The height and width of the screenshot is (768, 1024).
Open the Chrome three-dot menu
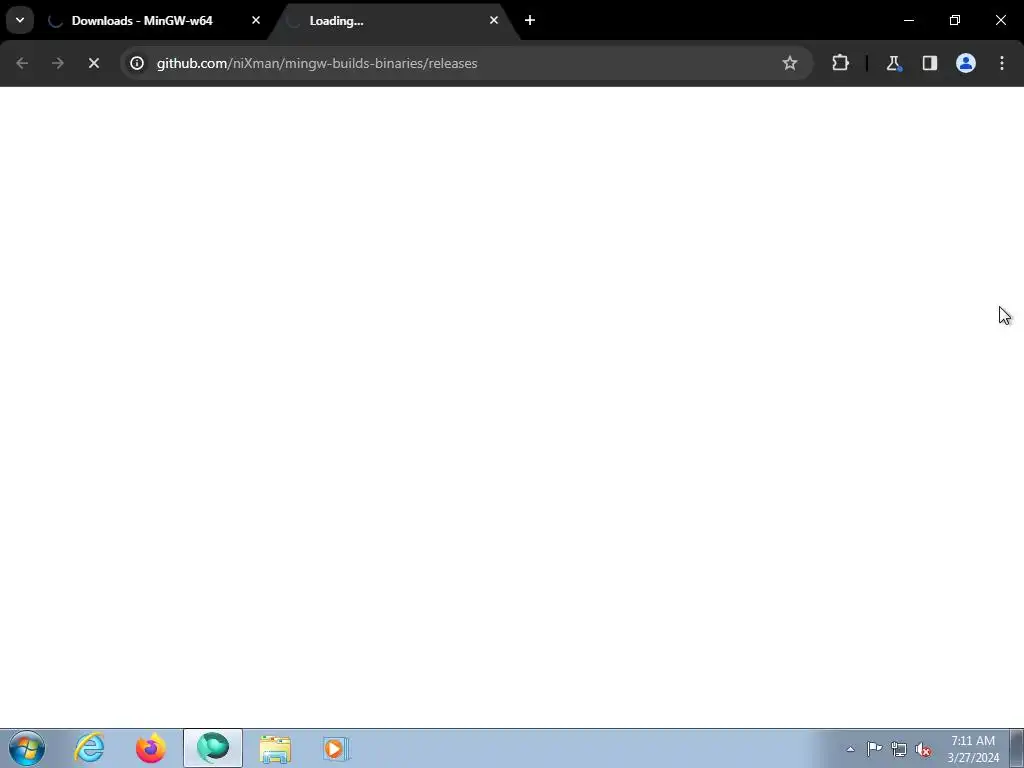(x=1002, y=63)
